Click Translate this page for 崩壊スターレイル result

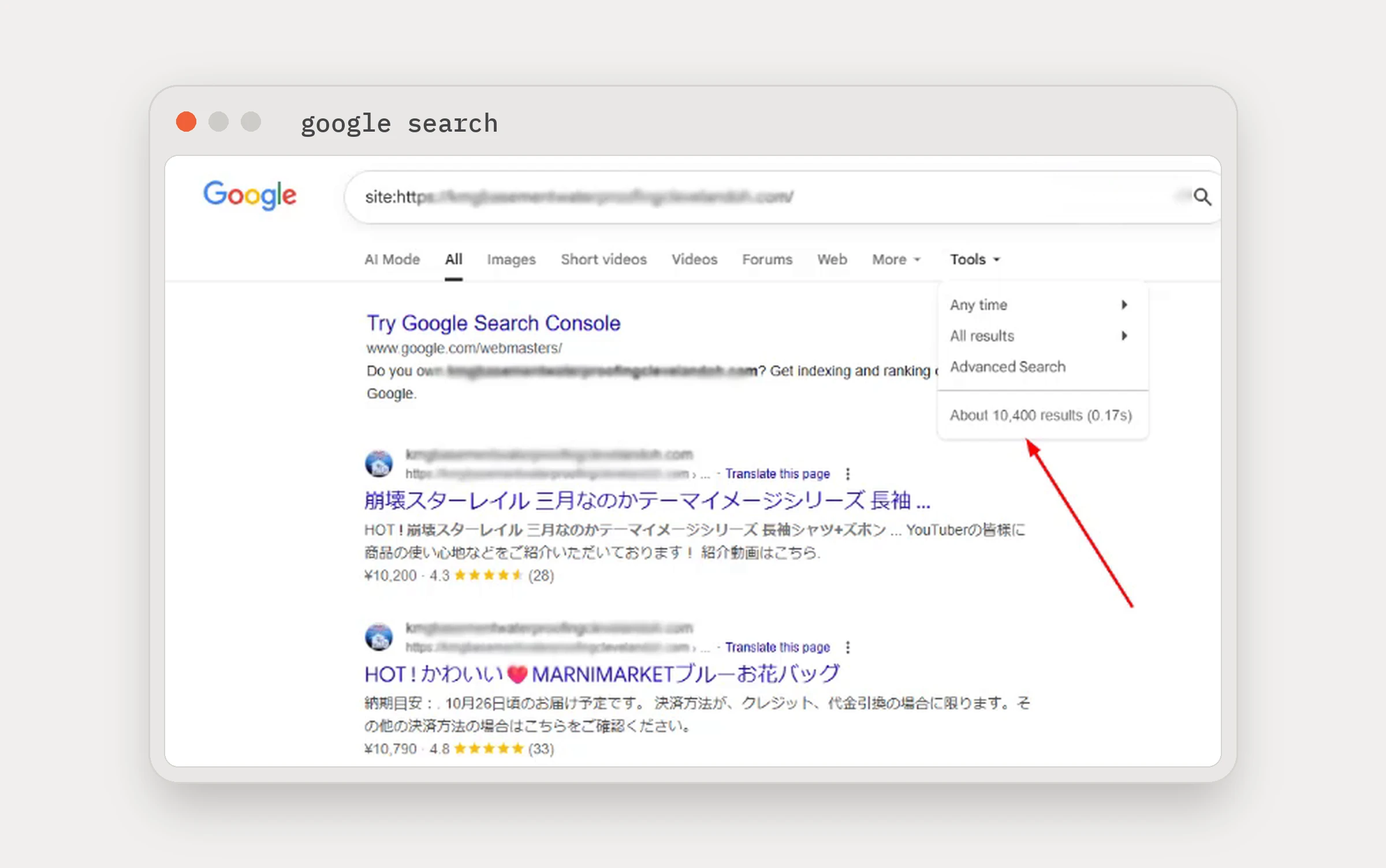tap(777, 474)
